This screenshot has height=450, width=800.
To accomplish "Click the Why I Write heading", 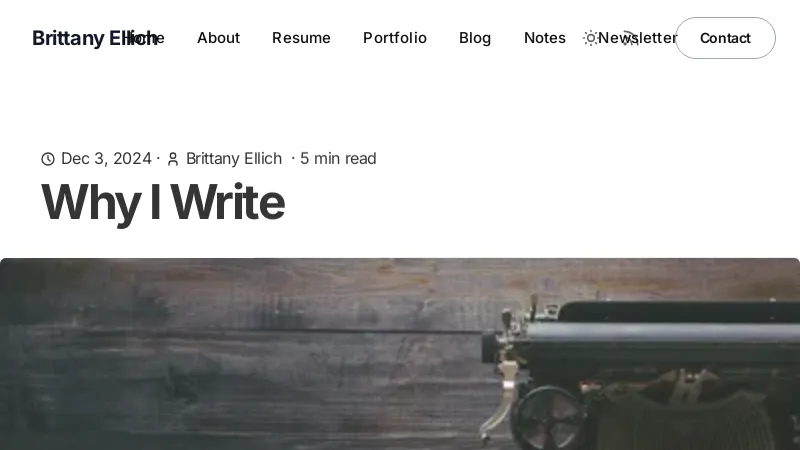I will click(163, 203).
